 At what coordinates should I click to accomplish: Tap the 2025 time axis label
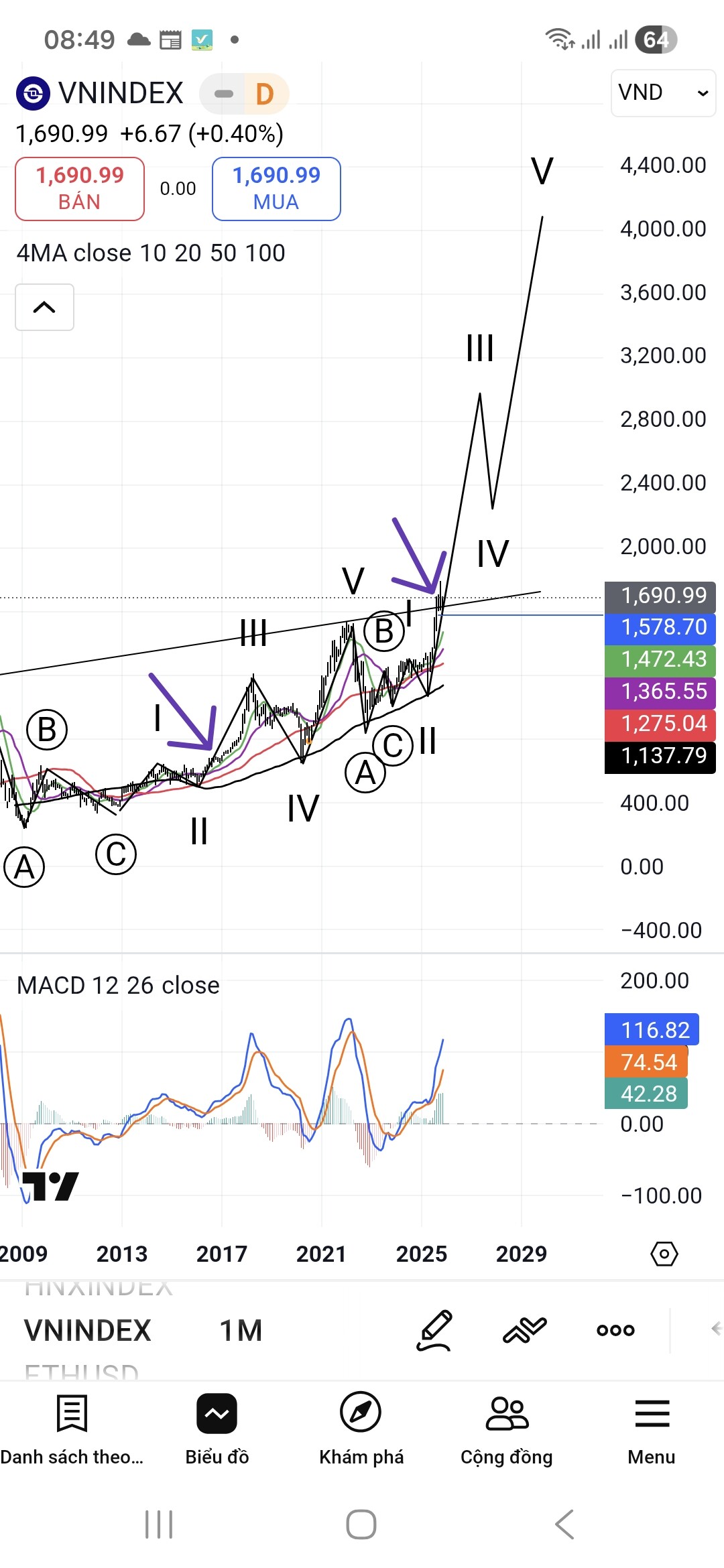(x=422, y=1254)
